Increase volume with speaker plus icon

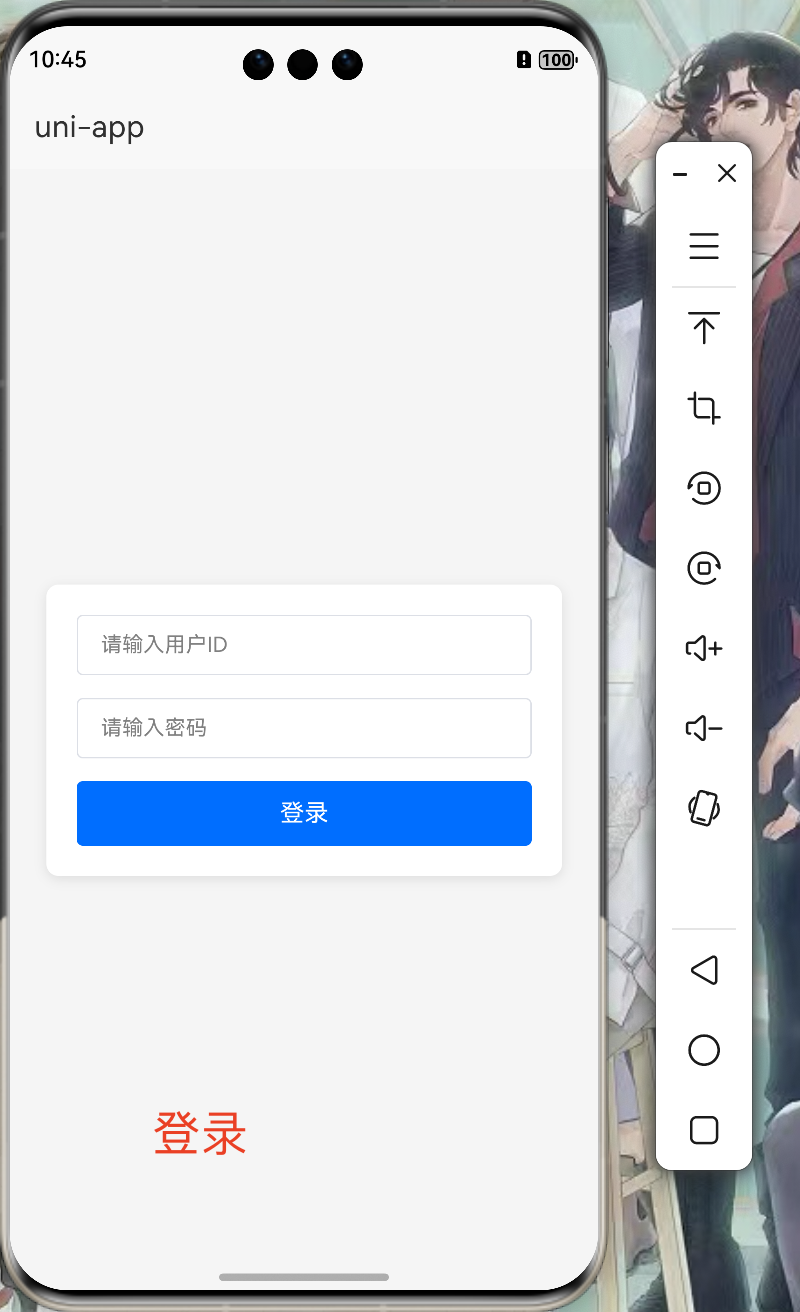pyautogui.click(x=704, y=648)
